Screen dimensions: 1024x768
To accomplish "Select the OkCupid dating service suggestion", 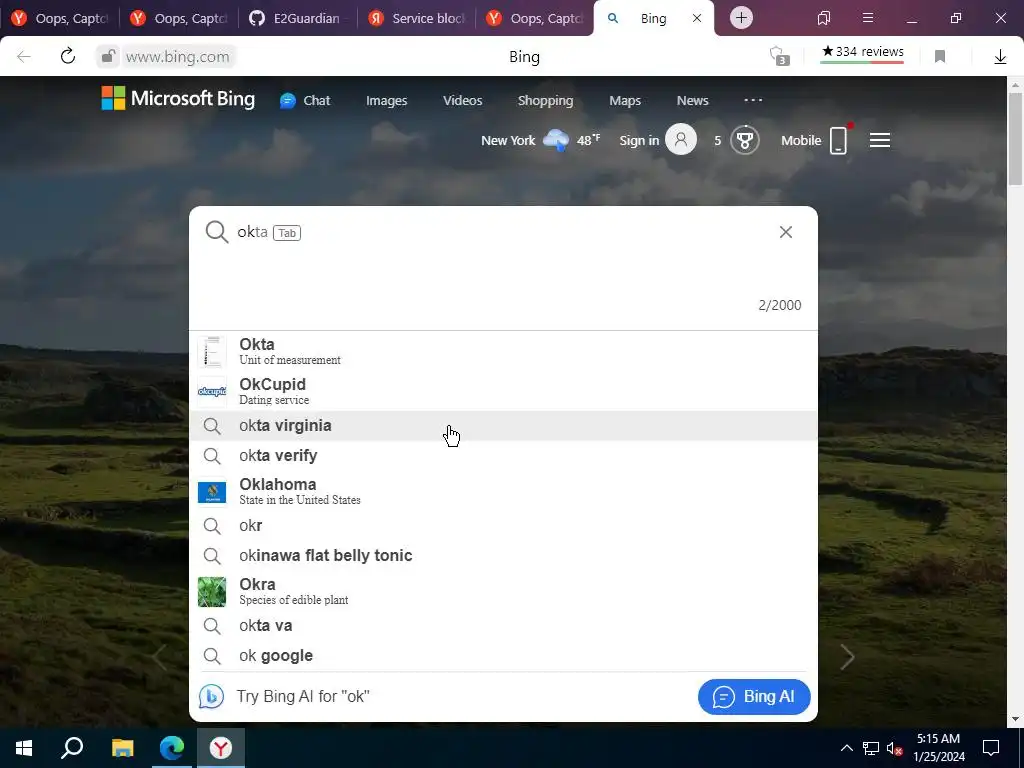I will (x=503, y=391).
